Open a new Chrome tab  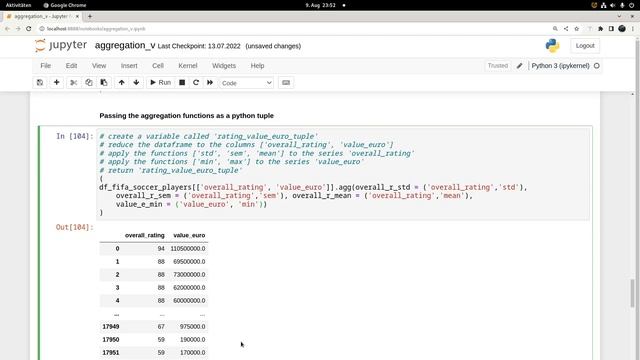(90, 16)
